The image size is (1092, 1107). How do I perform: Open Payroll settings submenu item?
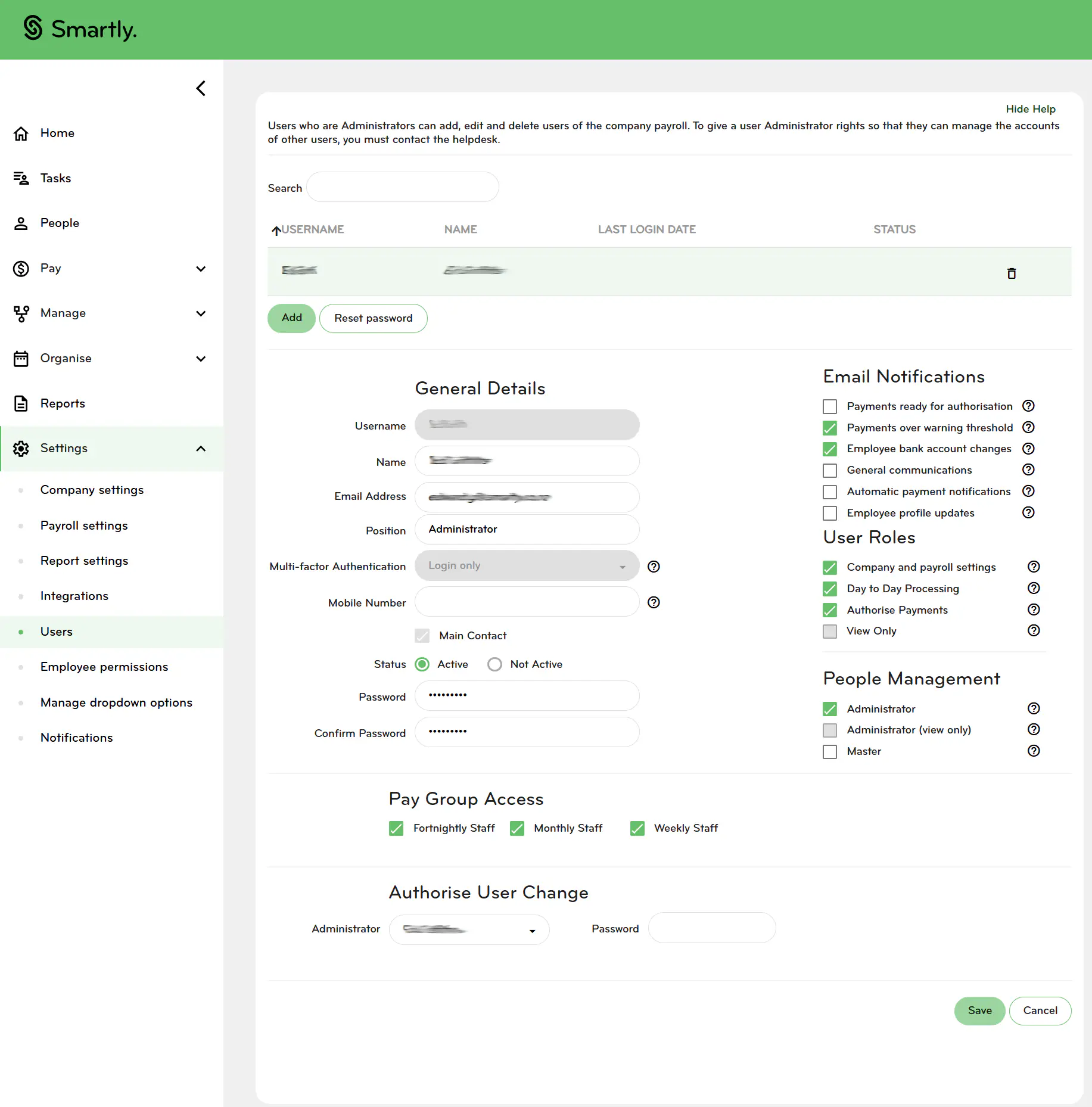point(84,525)
